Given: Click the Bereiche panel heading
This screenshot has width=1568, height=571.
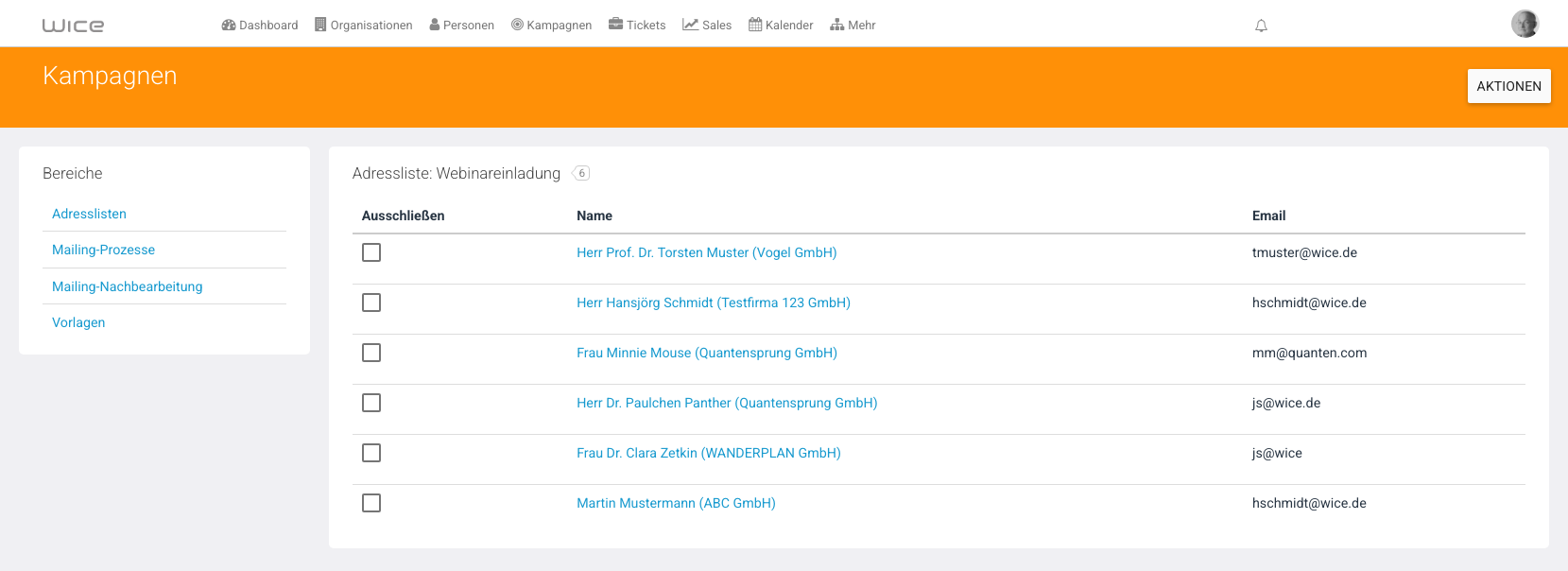Looking at the screenshot, I should pos(73,173).
